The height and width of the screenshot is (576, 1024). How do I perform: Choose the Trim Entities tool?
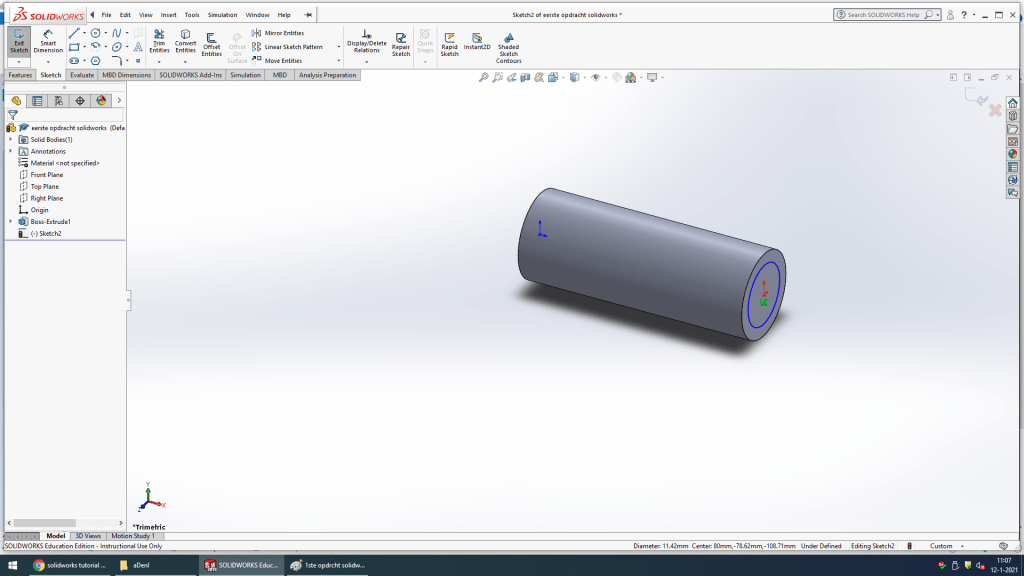click(159, 41)
